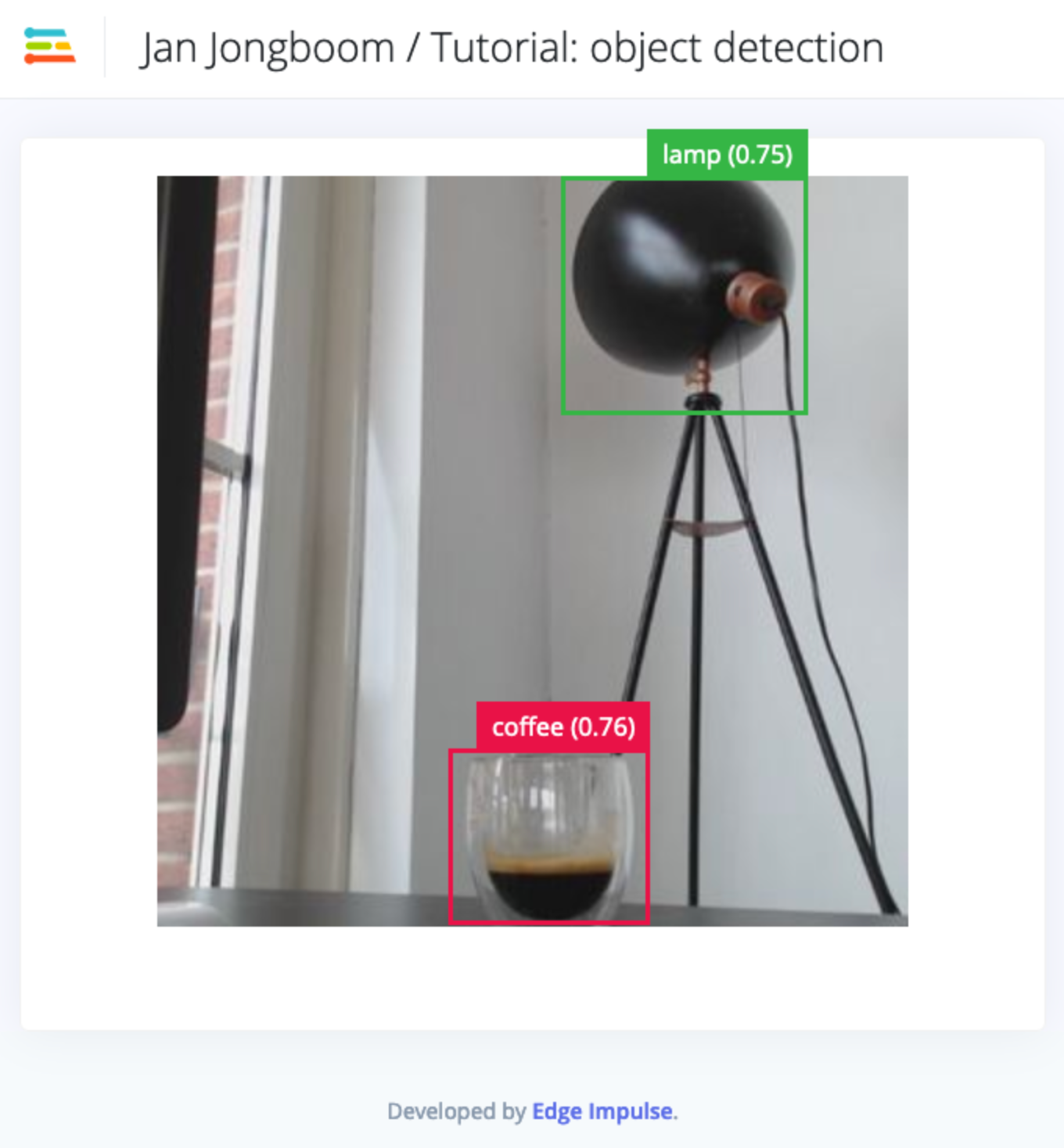
Task: Click the Developed by footer text
Action: point(456,1111)
